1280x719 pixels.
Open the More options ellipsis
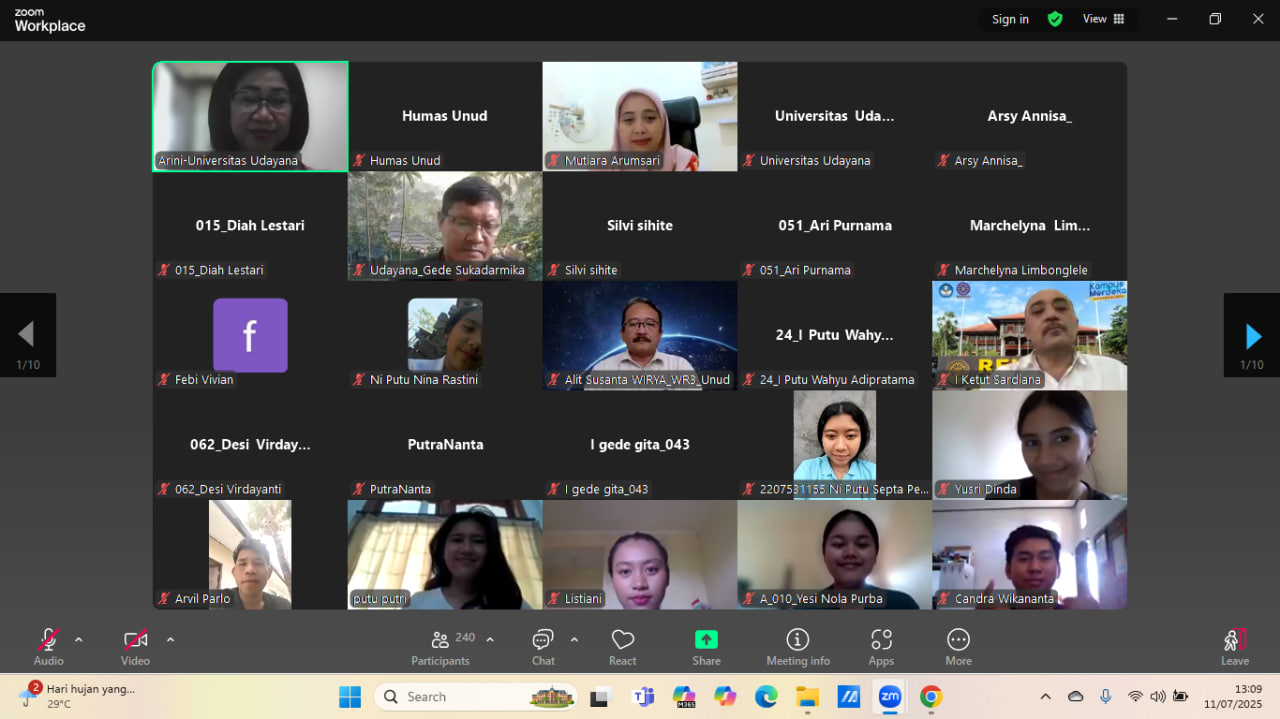coord(958,640)
